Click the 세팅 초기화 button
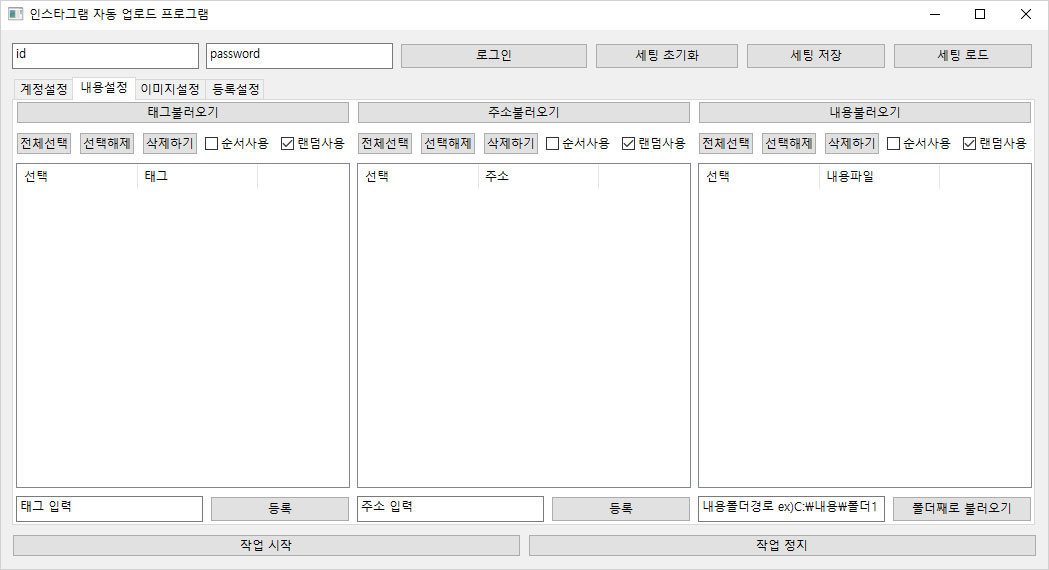This screenshot has width=1049, height=570. pyautogui.click(x=667, y=56)
